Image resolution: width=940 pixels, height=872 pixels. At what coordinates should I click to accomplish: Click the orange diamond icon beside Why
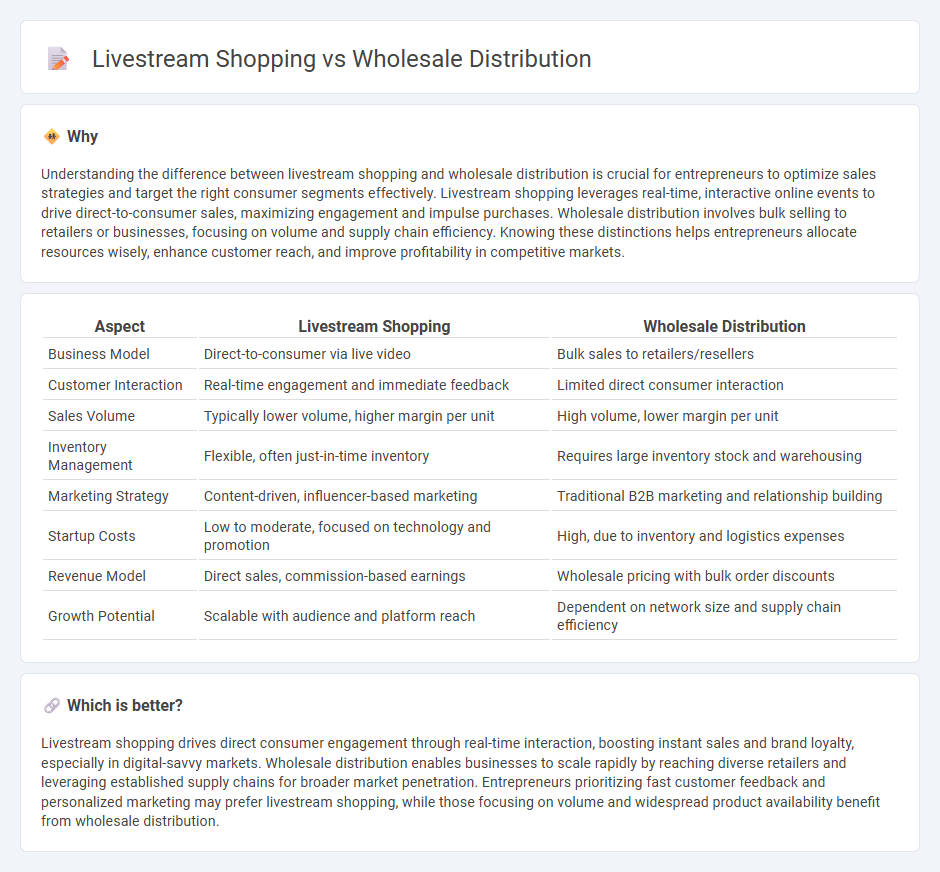click(52, 137)
